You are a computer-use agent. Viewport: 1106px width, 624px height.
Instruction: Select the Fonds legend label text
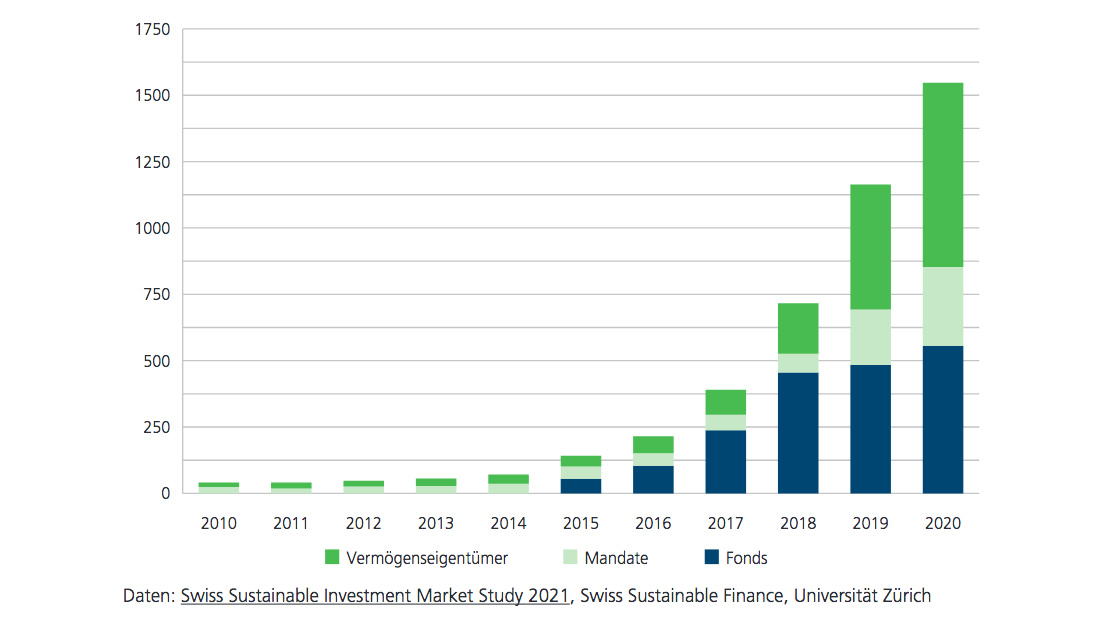click(748, 558)
